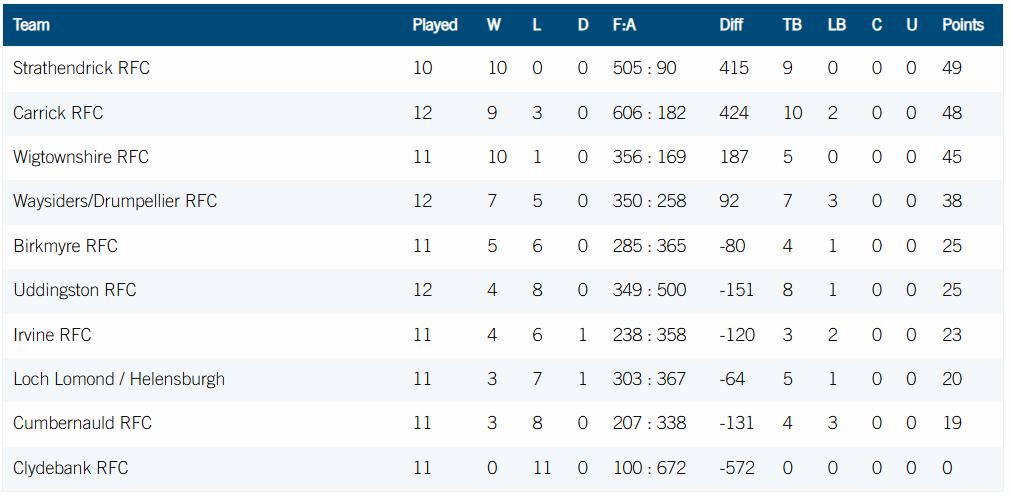Select Clydebank RFC team name
Viewport: 1010px width, 496px height.
(x=71, y=468)
